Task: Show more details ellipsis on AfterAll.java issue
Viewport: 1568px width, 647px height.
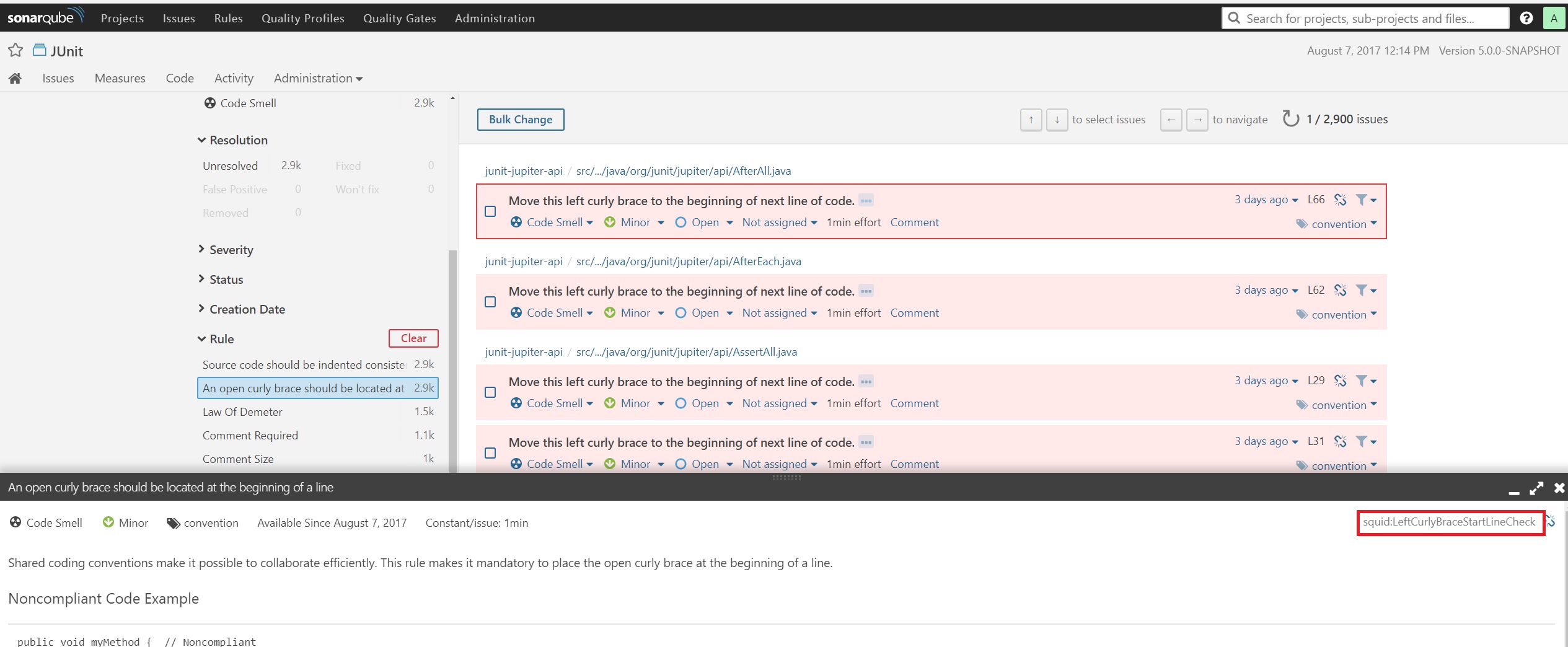Action: coord(866,200)
